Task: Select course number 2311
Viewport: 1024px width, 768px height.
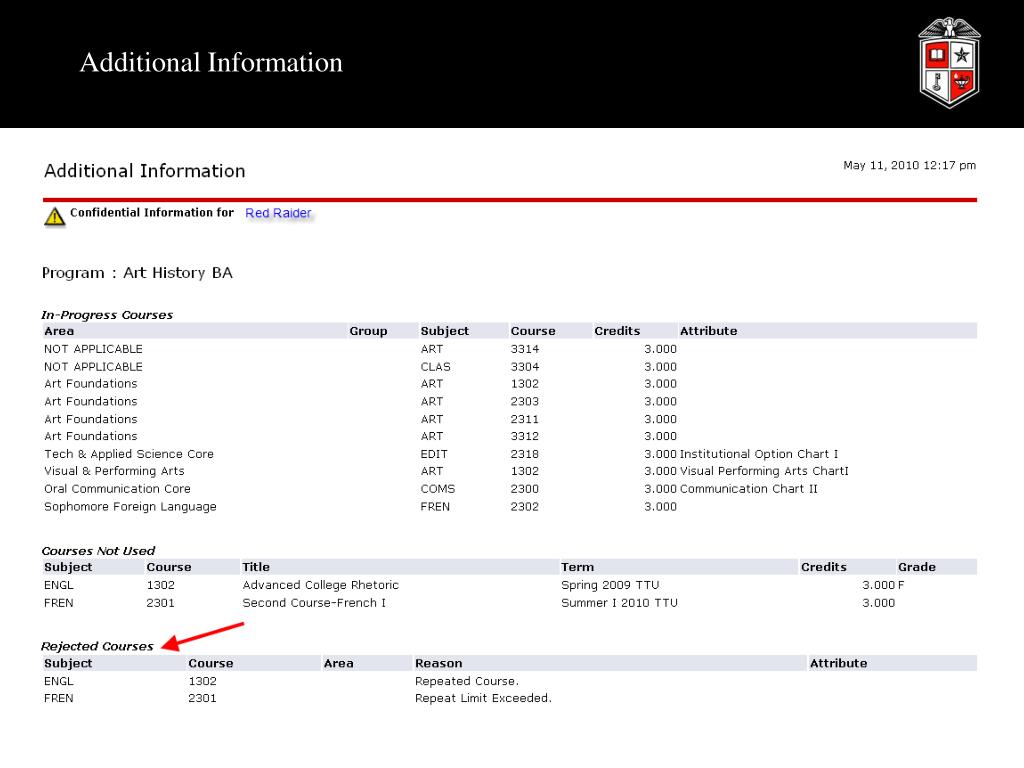Action: pos(524,419)
